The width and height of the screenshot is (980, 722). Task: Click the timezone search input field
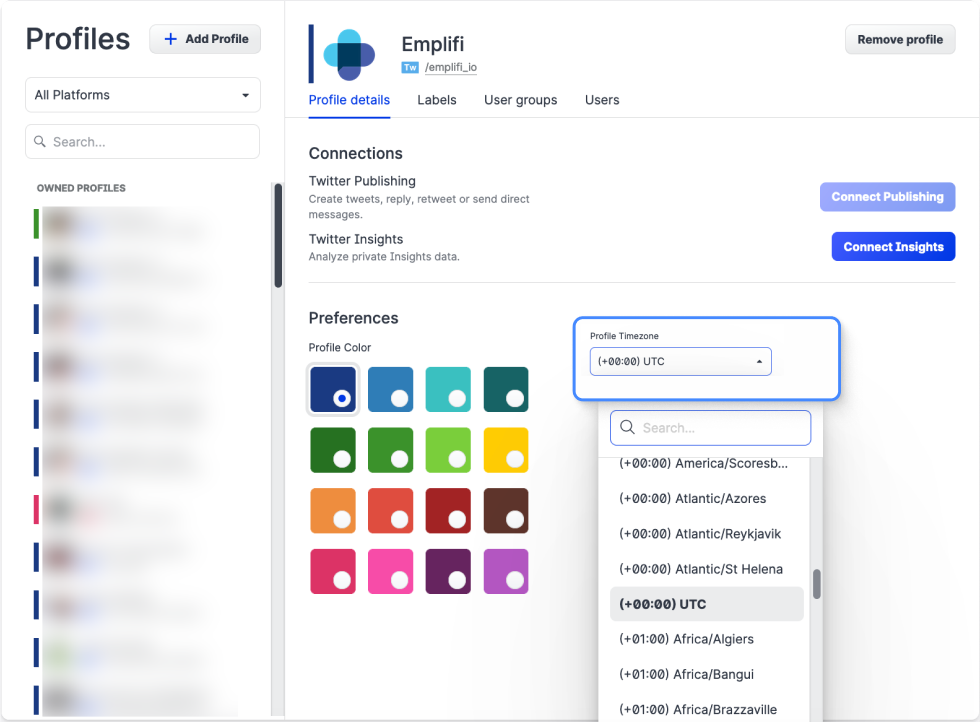(x=722, y=428)
